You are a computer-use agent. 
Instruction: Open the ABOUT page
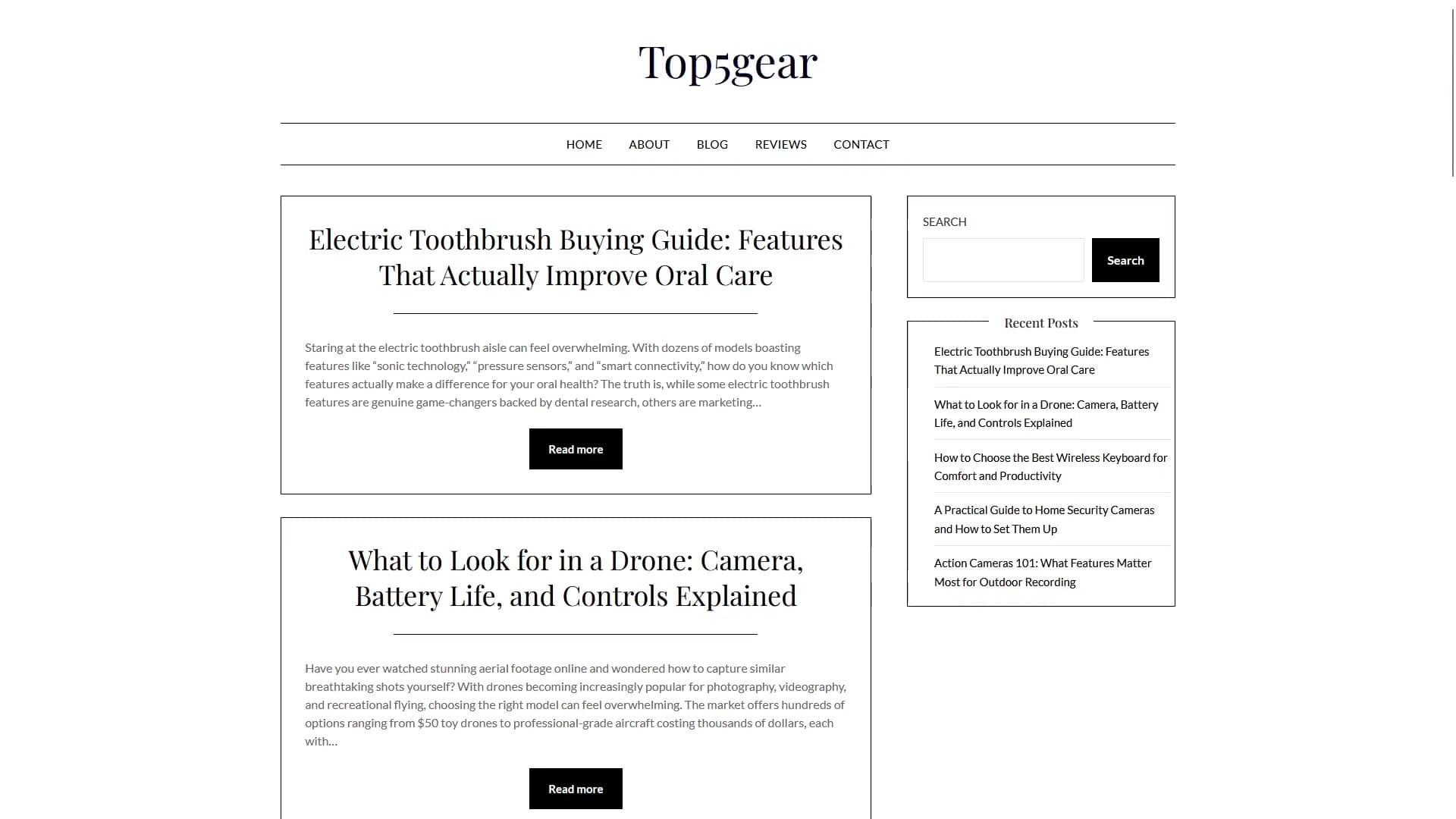point(649,144)
